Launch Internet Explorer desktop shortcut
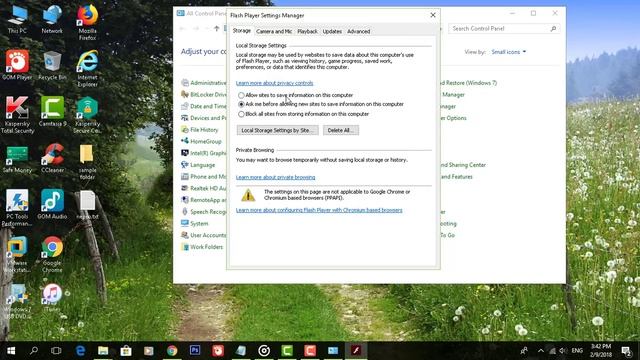The image size is (640, 360). tap(87, 69)
